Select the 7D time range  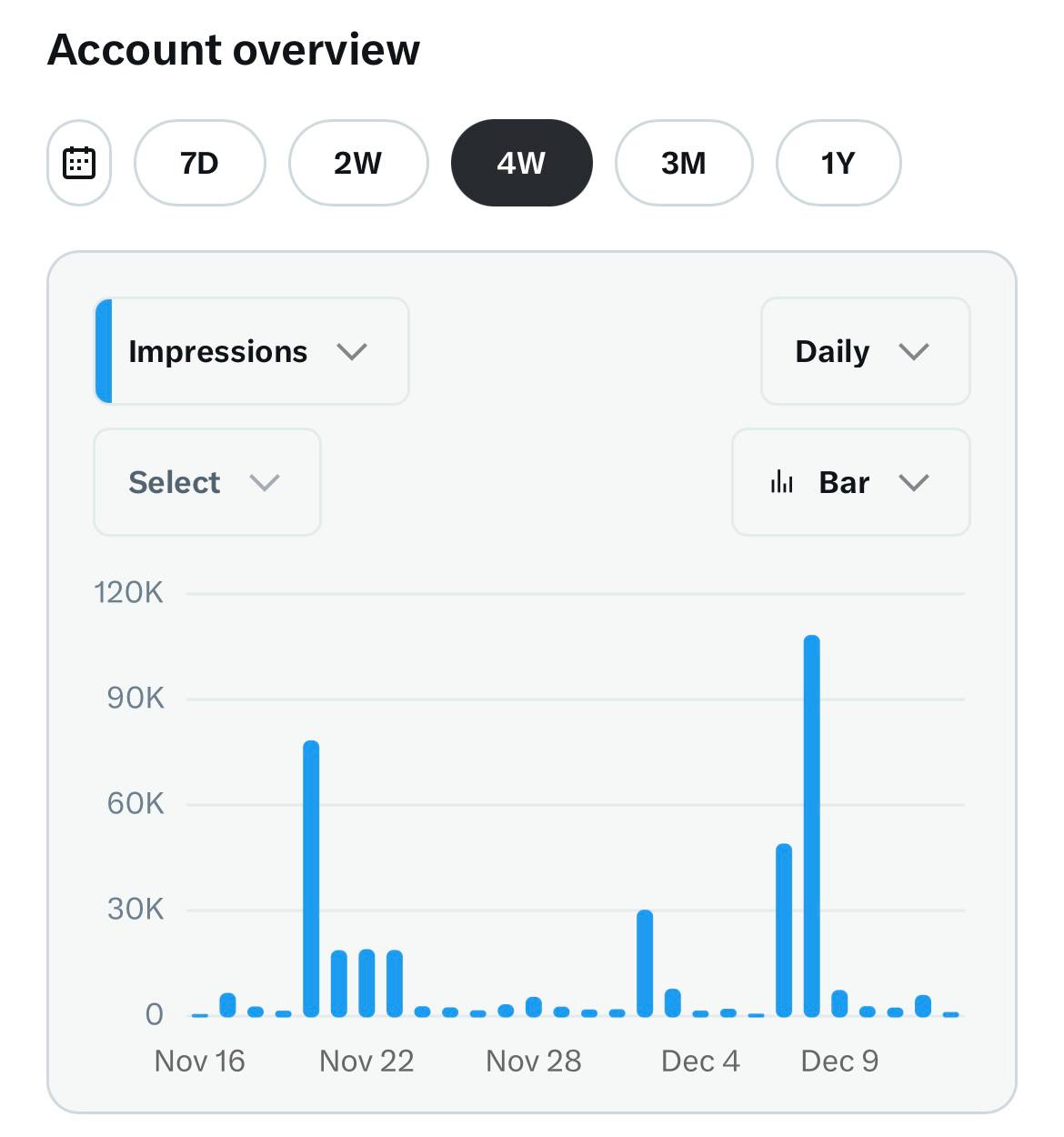coord(200,163)
